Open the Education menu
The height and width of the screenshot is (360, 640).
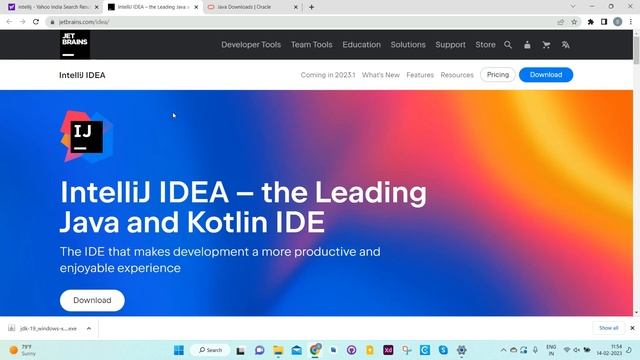point(361,45)
